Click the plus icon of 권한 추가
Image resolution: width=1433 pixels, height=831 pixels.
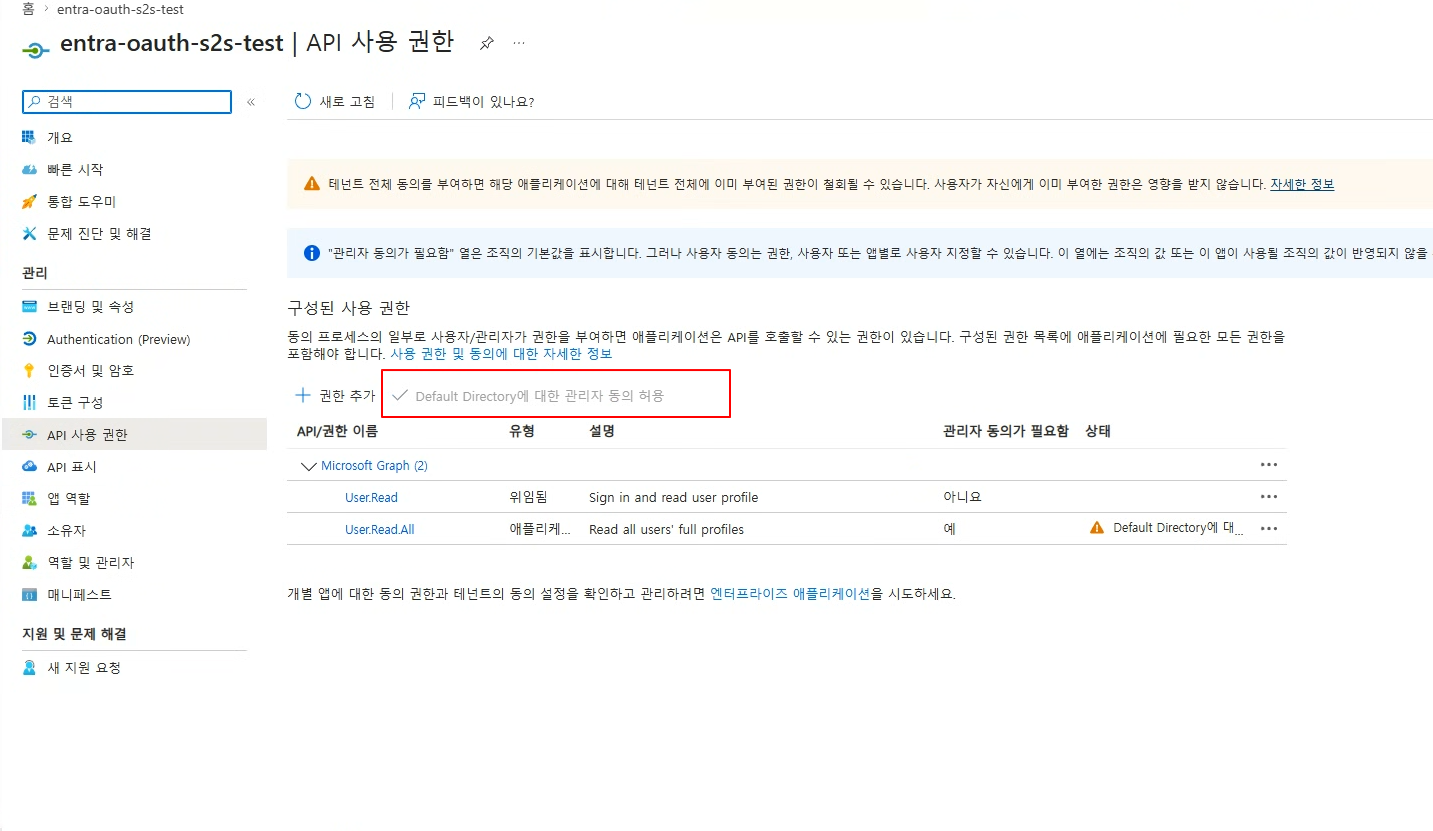tap(303, 395)
